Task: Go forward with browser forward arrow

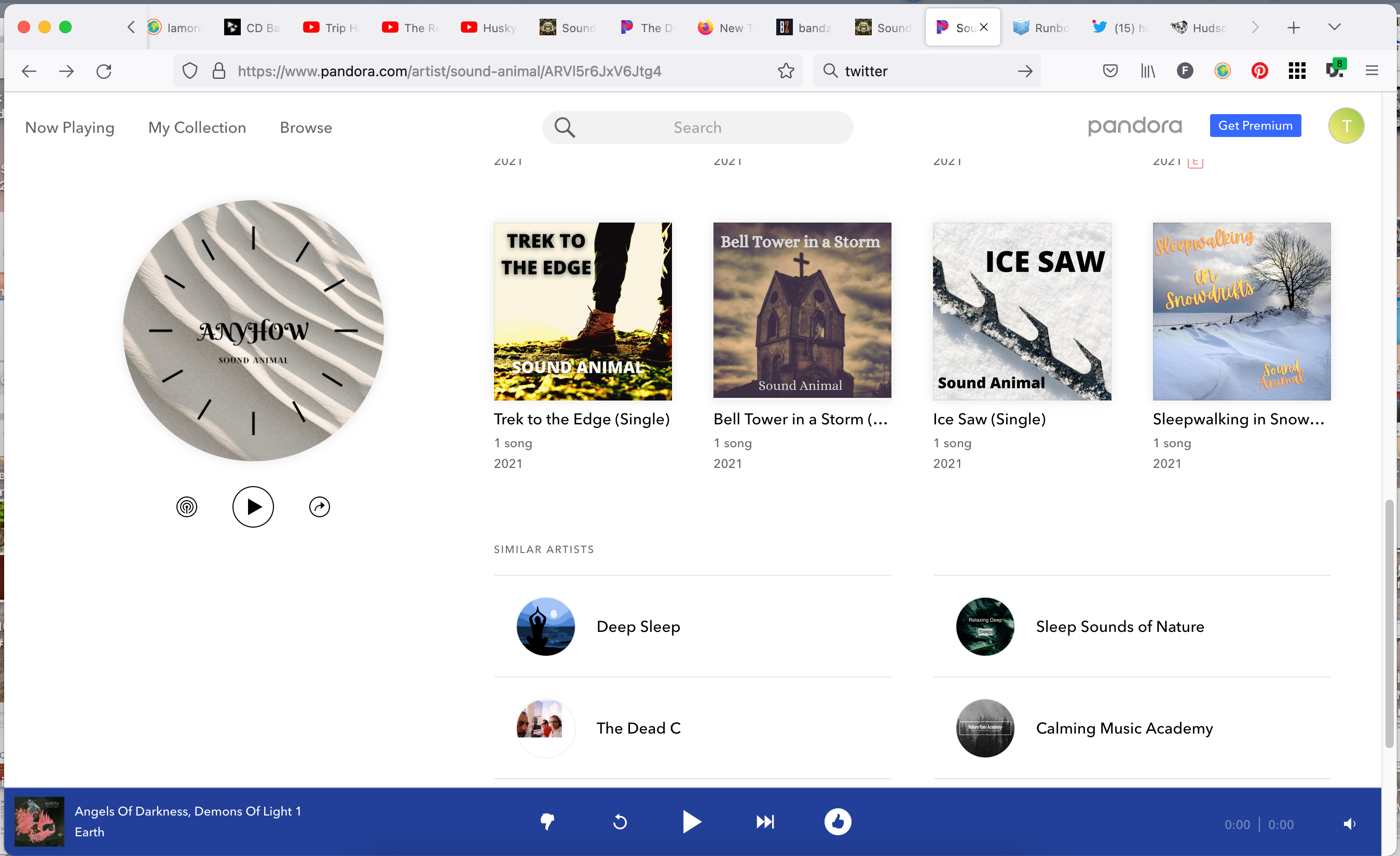Action: click(66, 71)
